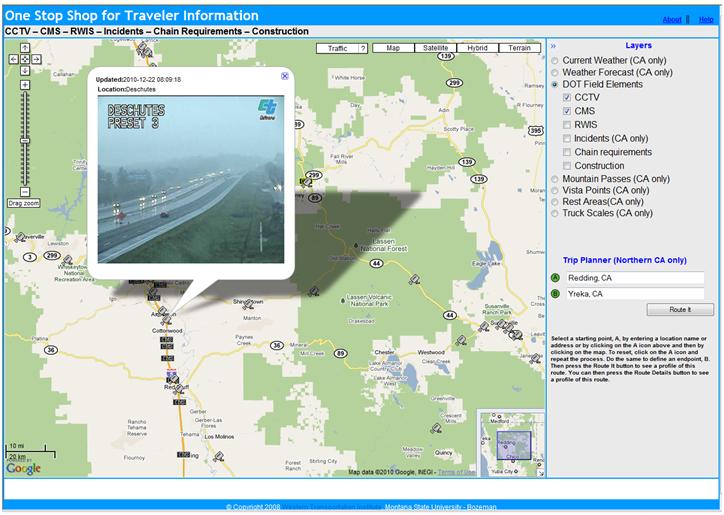Screen dimensions: 724x515
Task: Click the overview mini-map blue viewport box
Action: tap(514, 445)
